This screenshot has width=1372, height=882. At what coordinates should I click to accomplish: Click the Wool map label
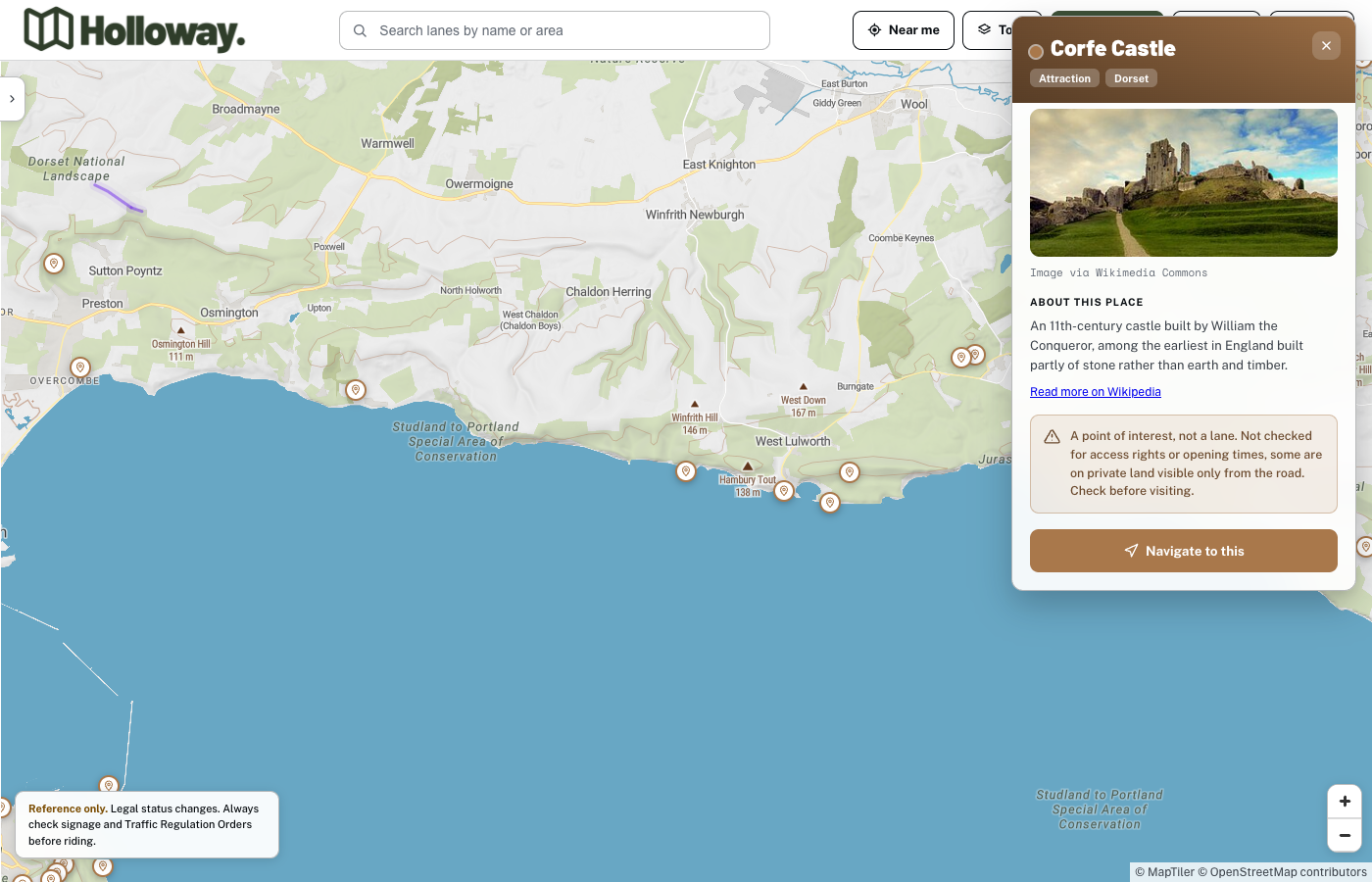[x=914, y=104]
